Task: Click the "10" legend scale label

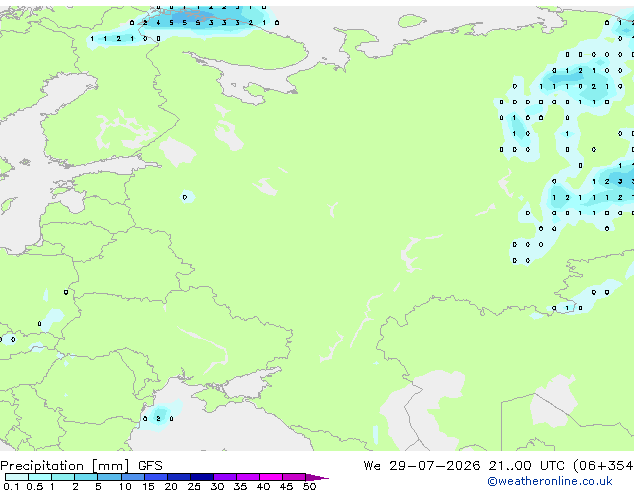Action: point(125,486)
